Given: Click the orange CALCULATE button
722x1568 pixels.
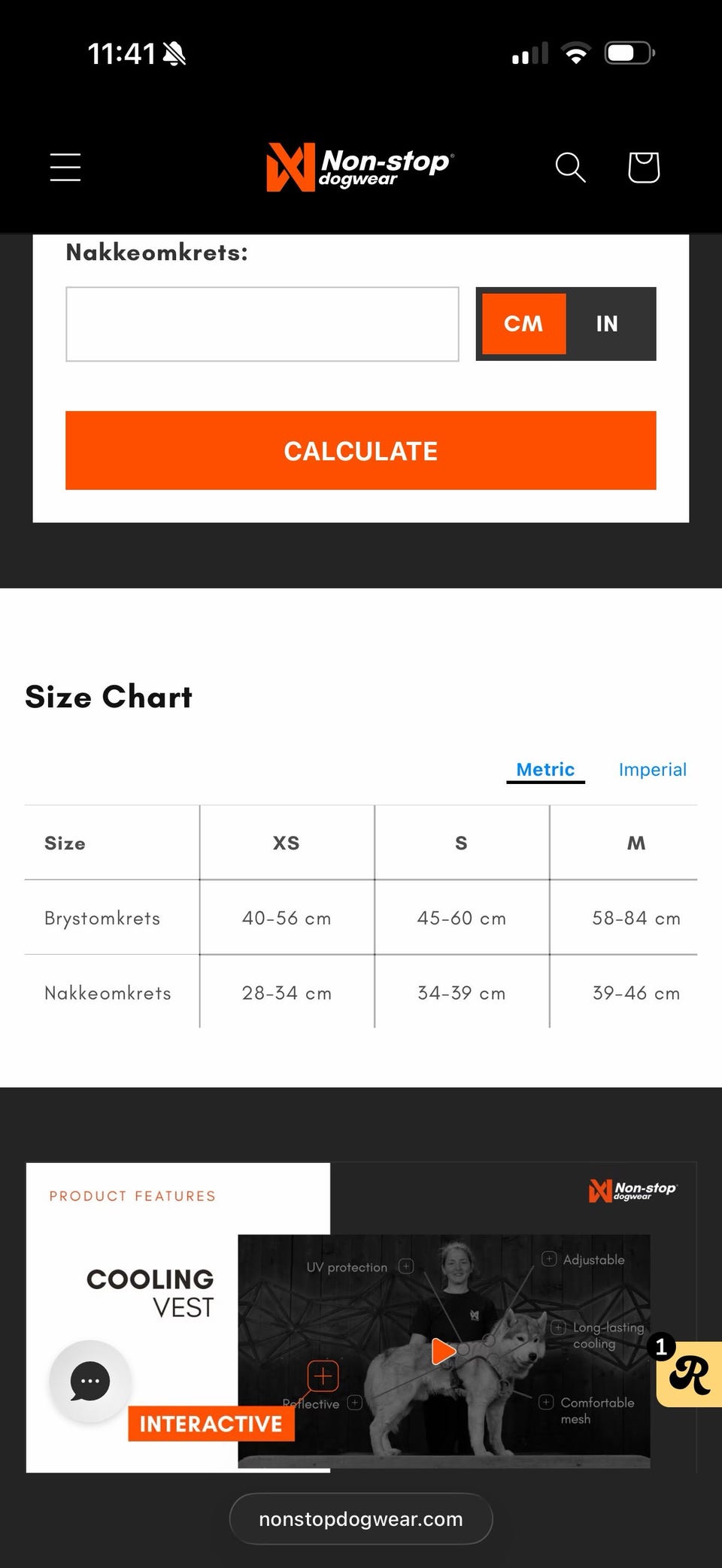Looking at the screenshot, I should (x=361, y=451).
